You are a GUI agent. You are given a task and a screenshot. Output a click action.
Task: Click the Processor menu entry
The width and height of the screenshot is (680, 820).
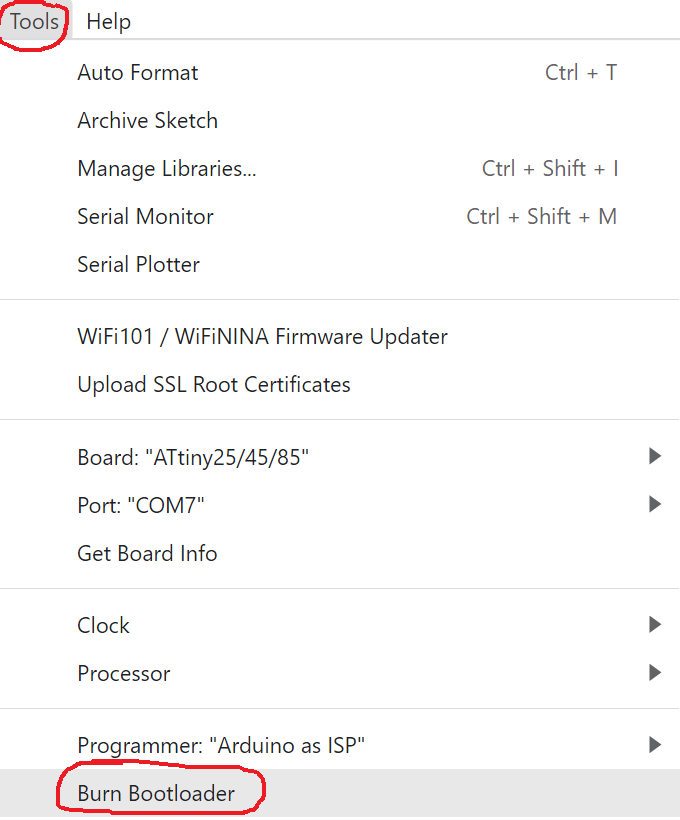coord(124,673)
